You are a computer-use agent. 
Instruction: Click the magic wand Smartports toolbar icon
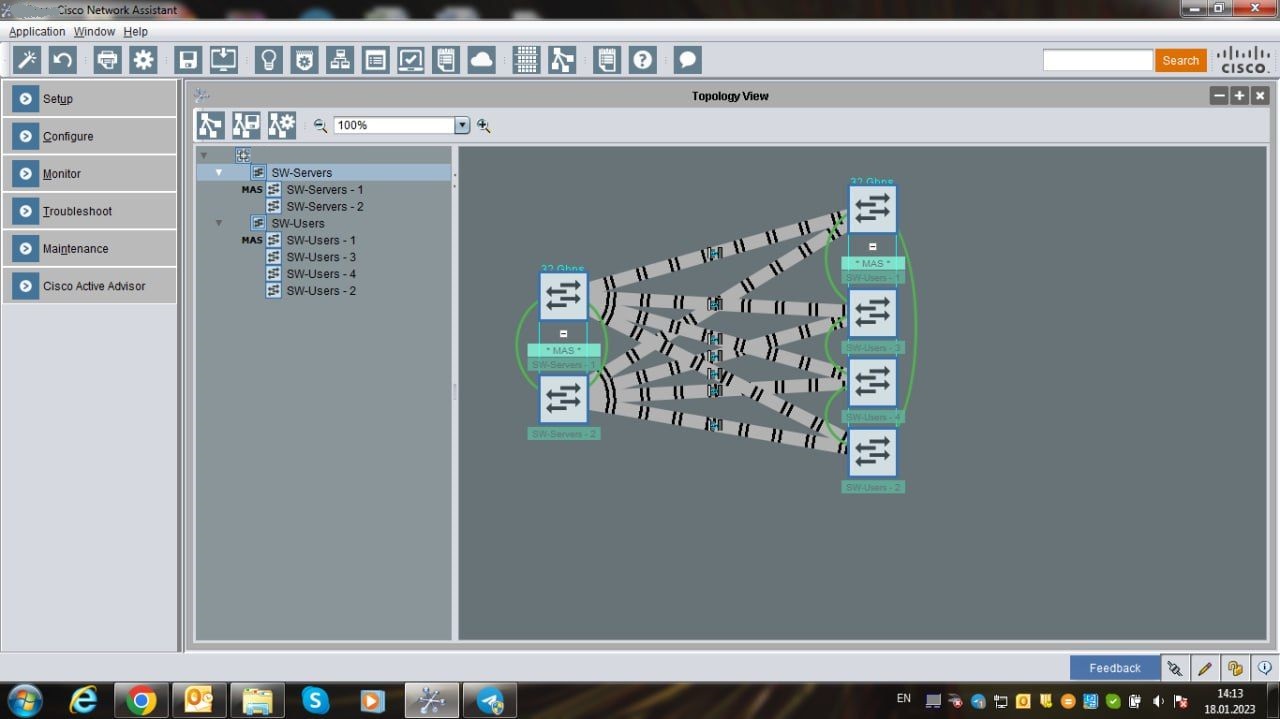point(27,60)
